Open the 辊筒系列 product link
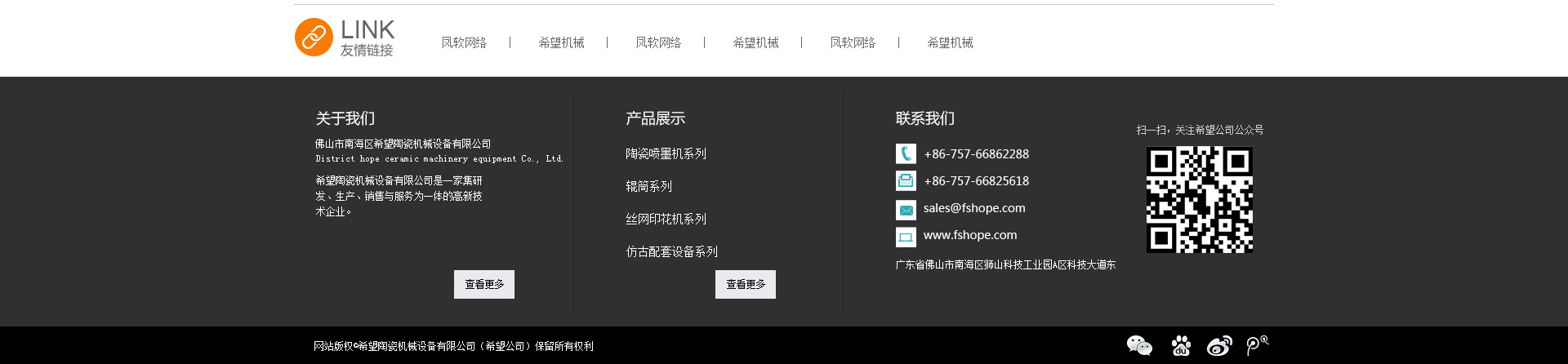1568x364 pixels. [x=648, y=186]
